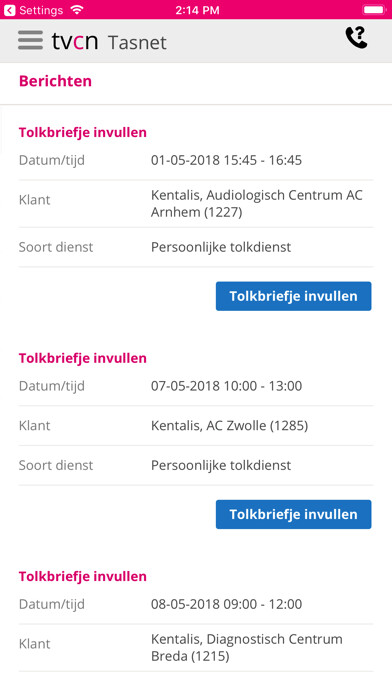Viewport: 392px width, 696px height.
Task: Open the first Tolkbriefje invullen heading
Action: tap(83, 132)
